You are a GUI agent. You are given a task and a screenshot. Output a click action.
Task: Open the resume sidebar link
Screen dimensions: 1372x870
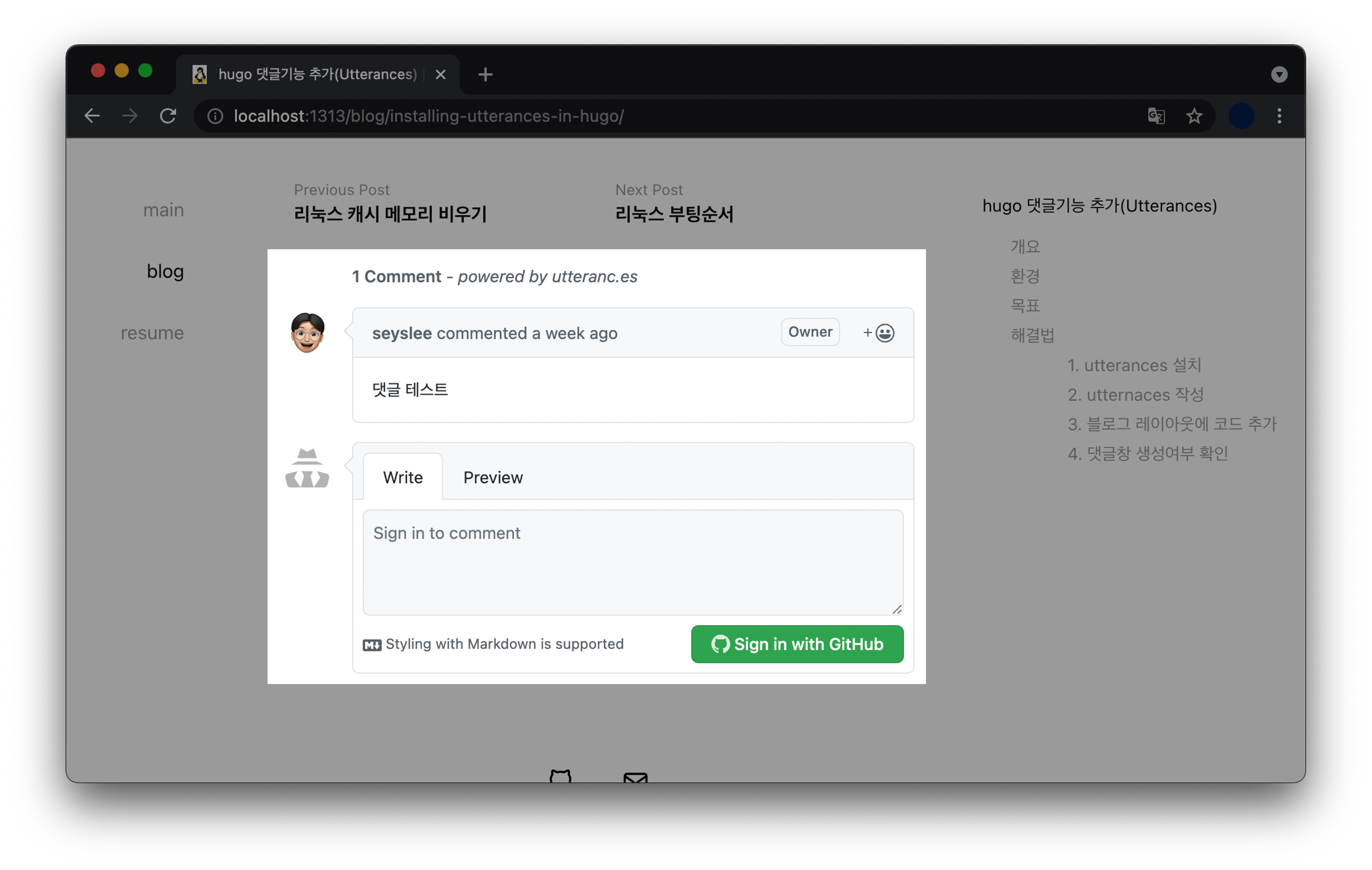tap(152, 333)
